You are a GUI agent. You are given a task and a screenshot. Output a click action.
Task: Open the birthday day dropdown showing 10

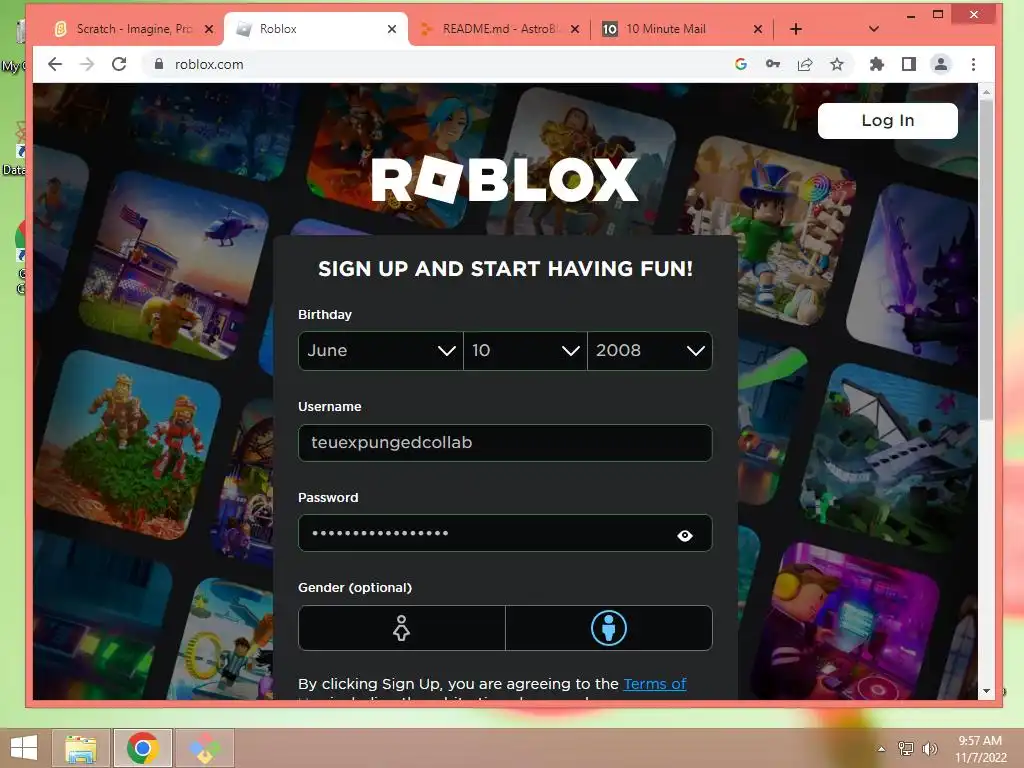[525, 351]
